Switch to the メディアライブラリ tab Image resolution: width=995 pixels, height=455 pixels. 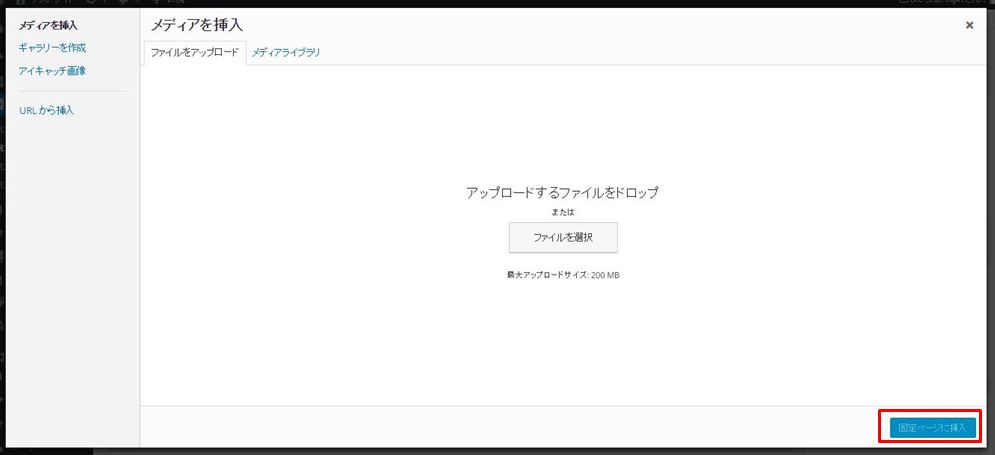point(286,53)
